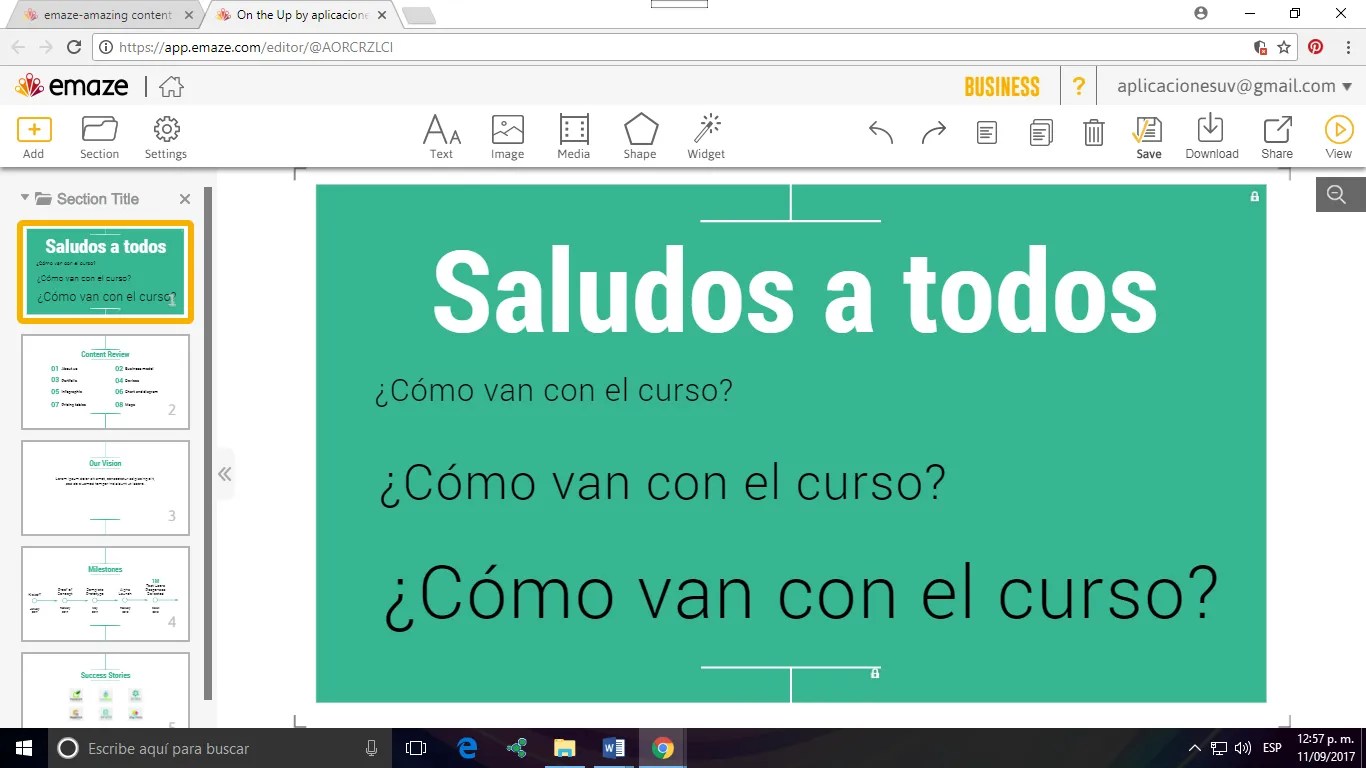The image size is (1366, 768).
Task: Share the presentation
Action: [x=1277, y=137]
